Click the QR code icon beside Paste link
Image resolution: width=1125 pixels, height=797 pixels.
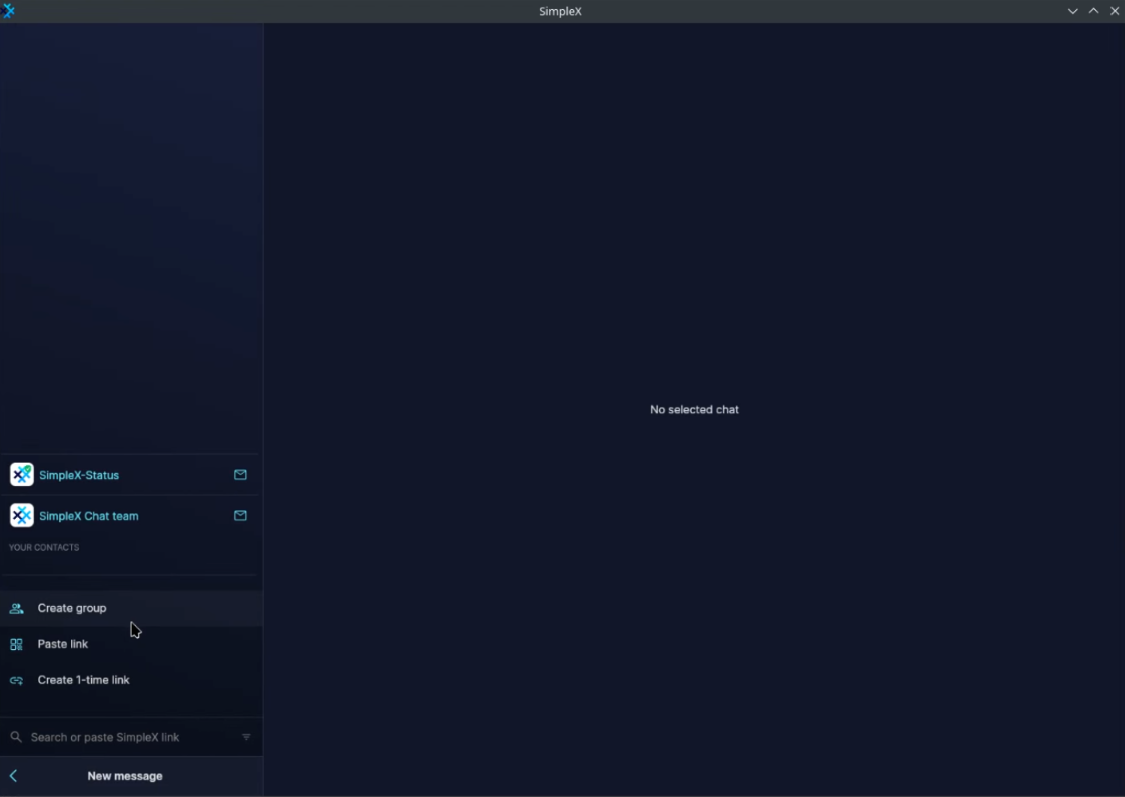click(17, 644)
